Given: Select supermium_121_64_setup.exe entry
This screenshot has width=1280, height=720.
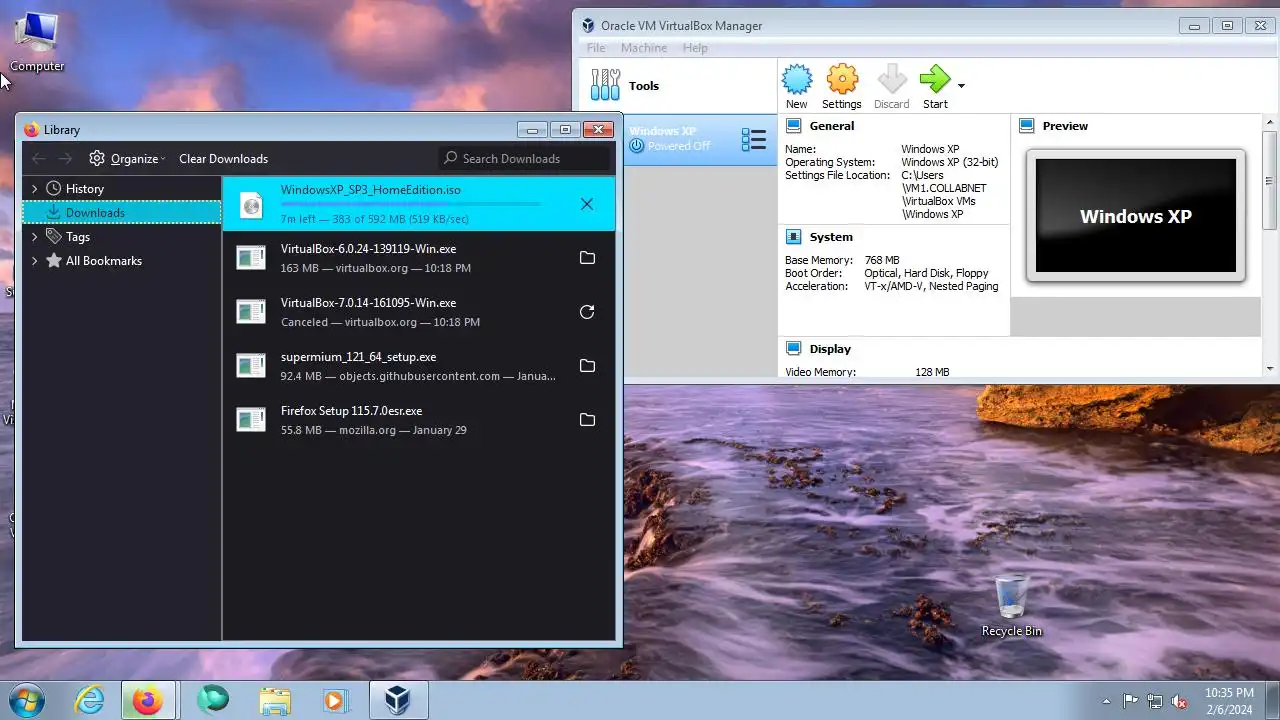Looking at the screenshot, I should click(419, 366).
